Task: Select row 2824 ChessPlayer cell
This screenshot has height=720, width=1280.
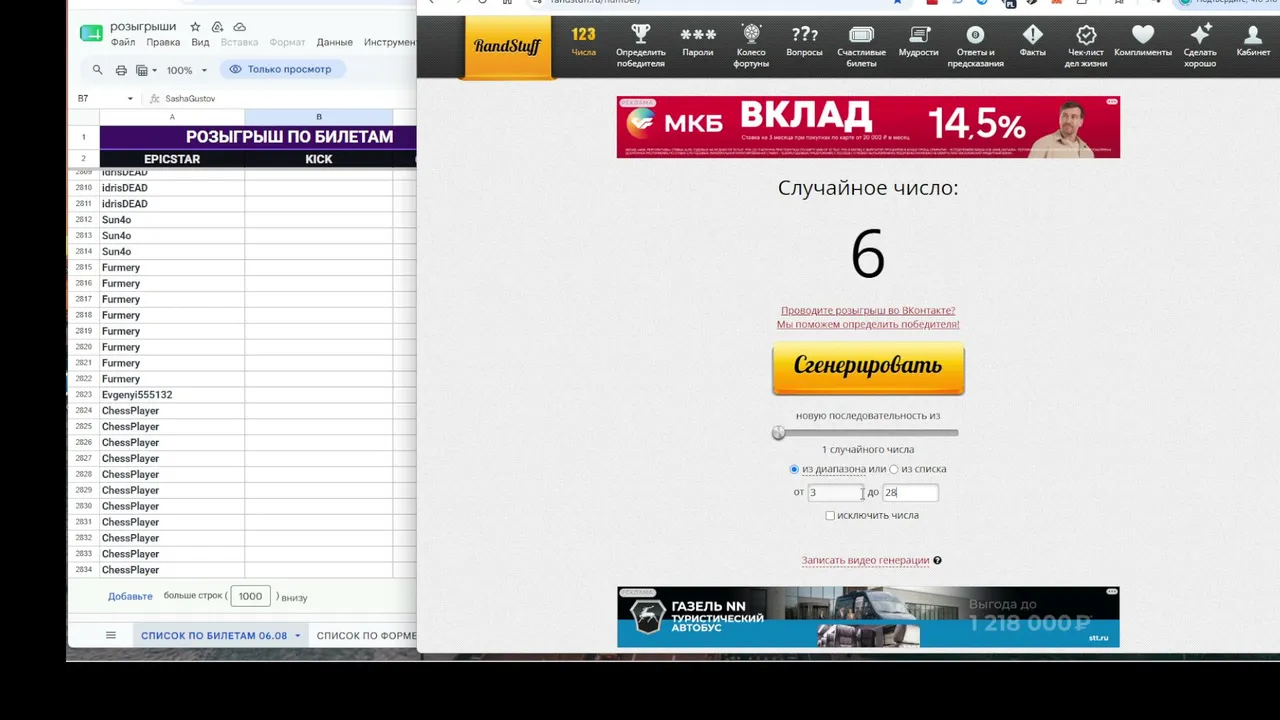Action: 172,411
